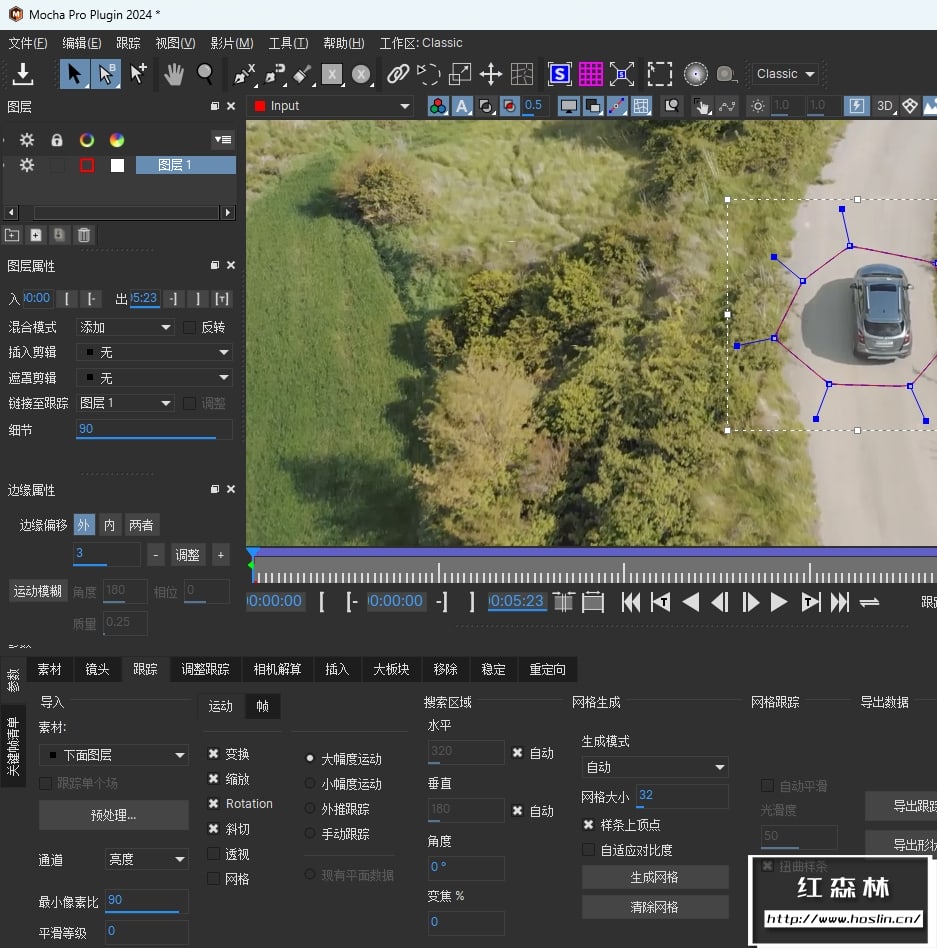Click the 图层 1 white matte color swatch

(117, 165)
